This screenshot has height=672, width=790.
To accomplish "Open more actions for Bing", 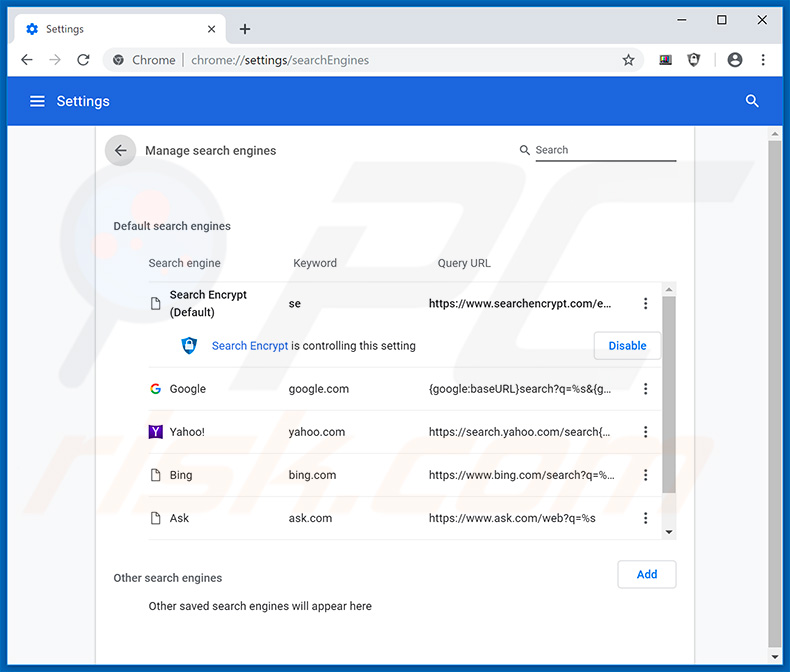I will pyautogui.click(x=645, y=475).
